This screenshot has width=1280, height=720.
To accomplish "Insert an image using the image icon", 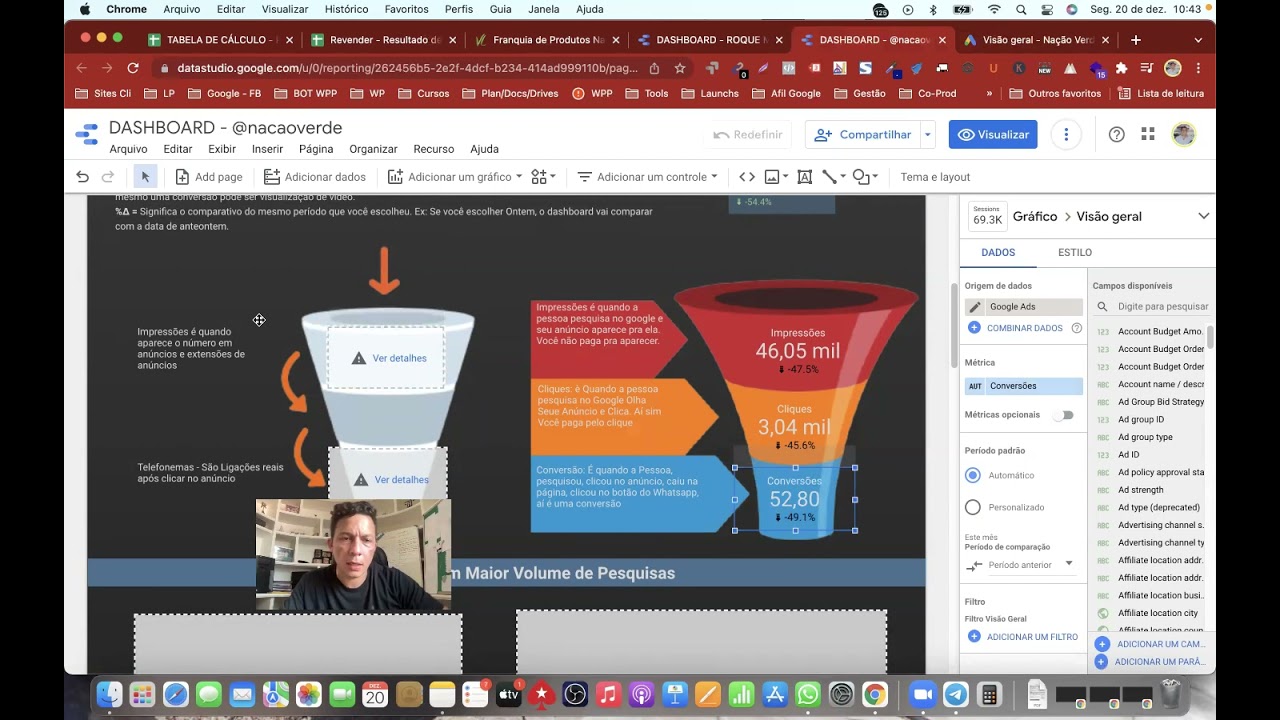I will [x=772, y=177].
